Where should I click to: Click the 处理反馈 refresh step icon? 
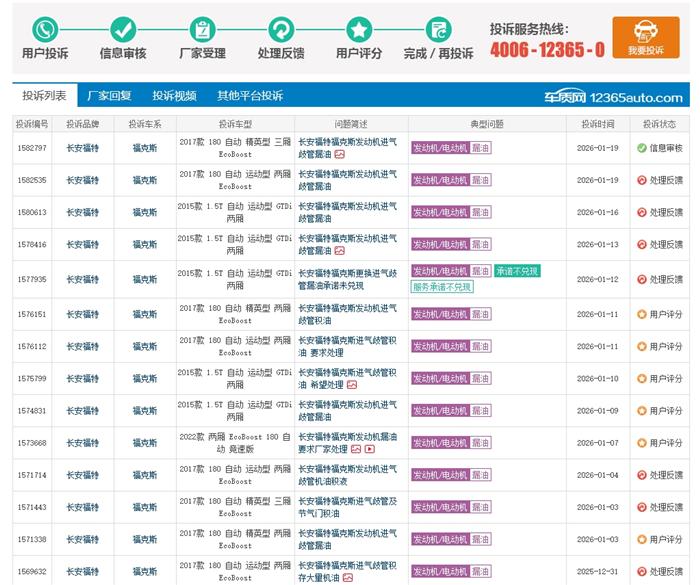(x=281, y=29)
